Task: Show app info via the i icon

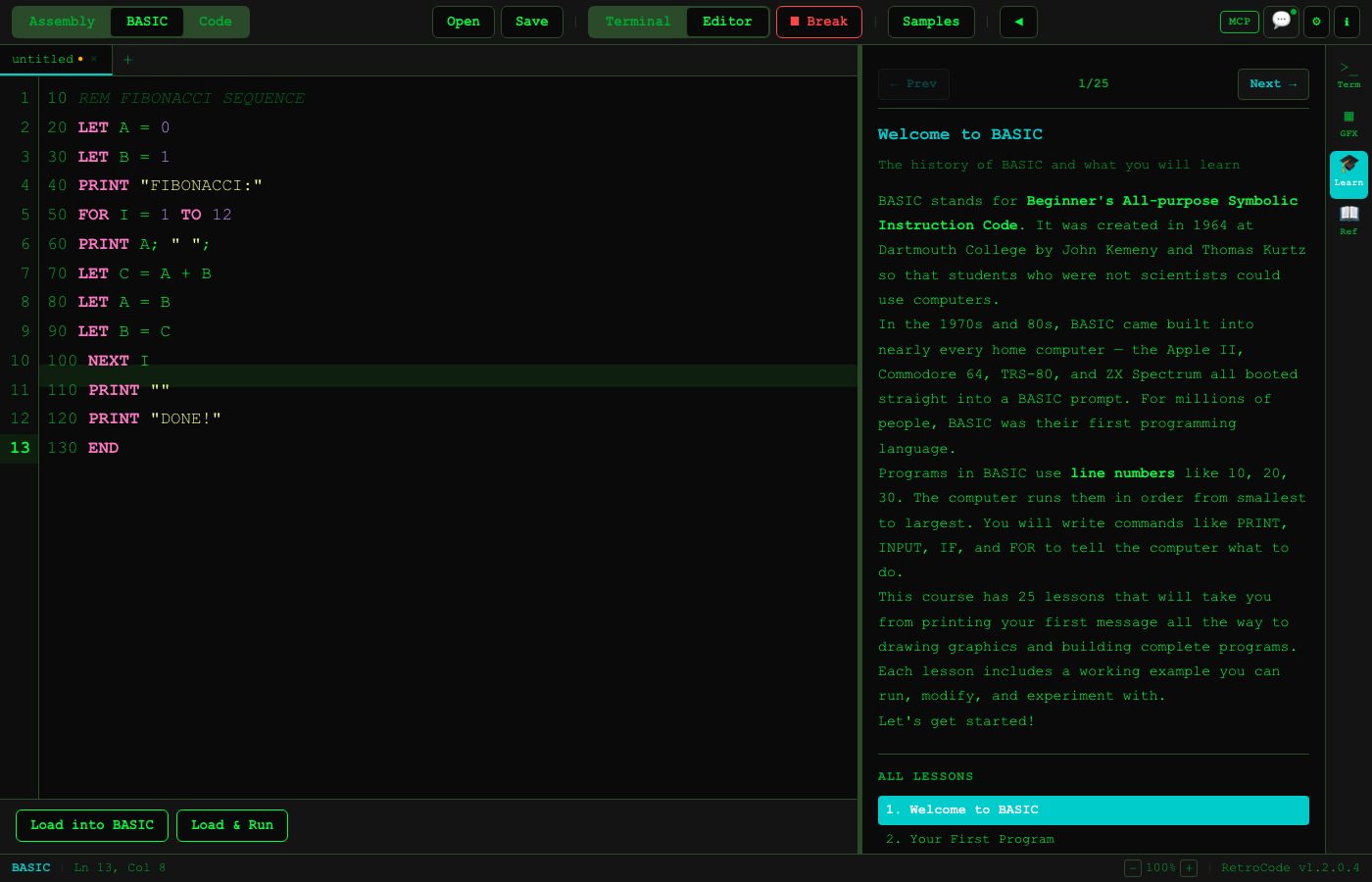Action: point(1347,22)
